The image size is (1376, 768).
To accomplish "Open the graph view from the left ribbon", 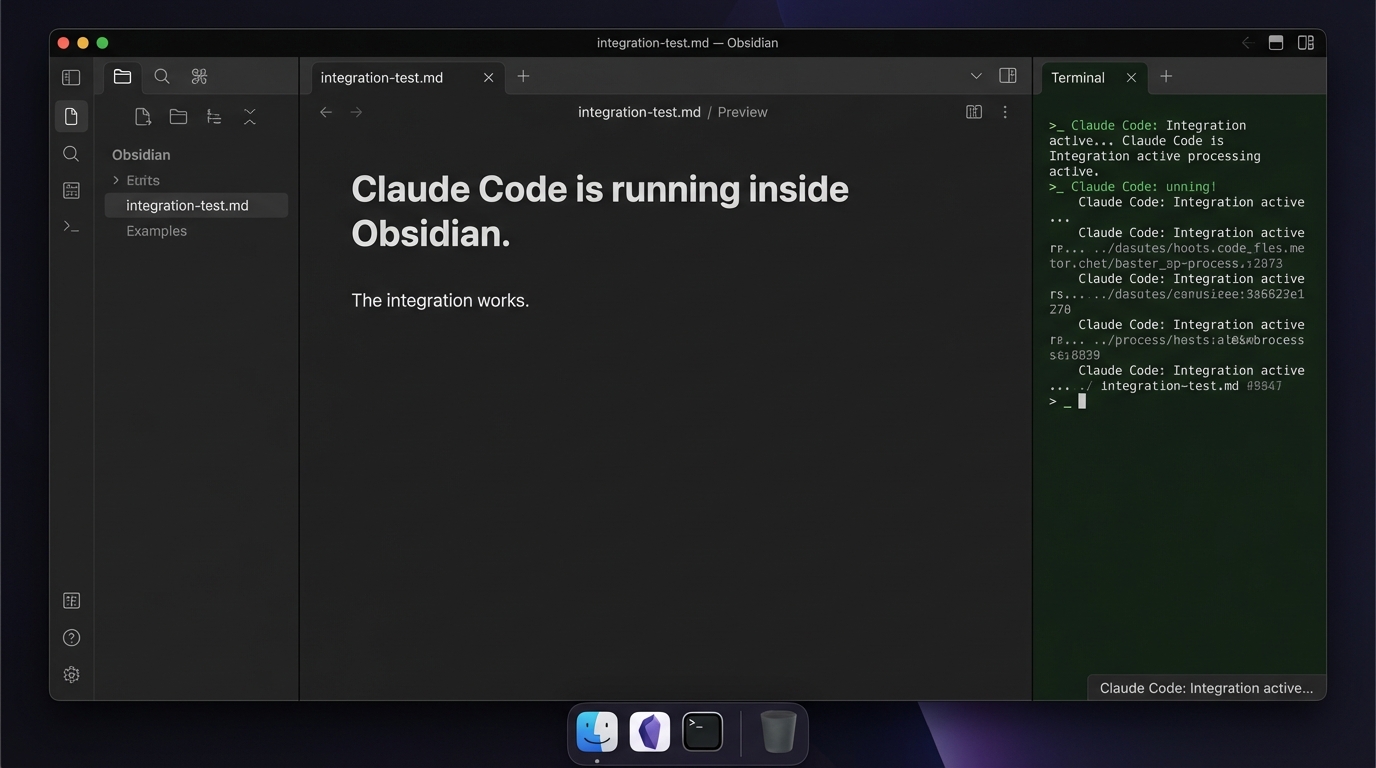I will tap(71, 190).
